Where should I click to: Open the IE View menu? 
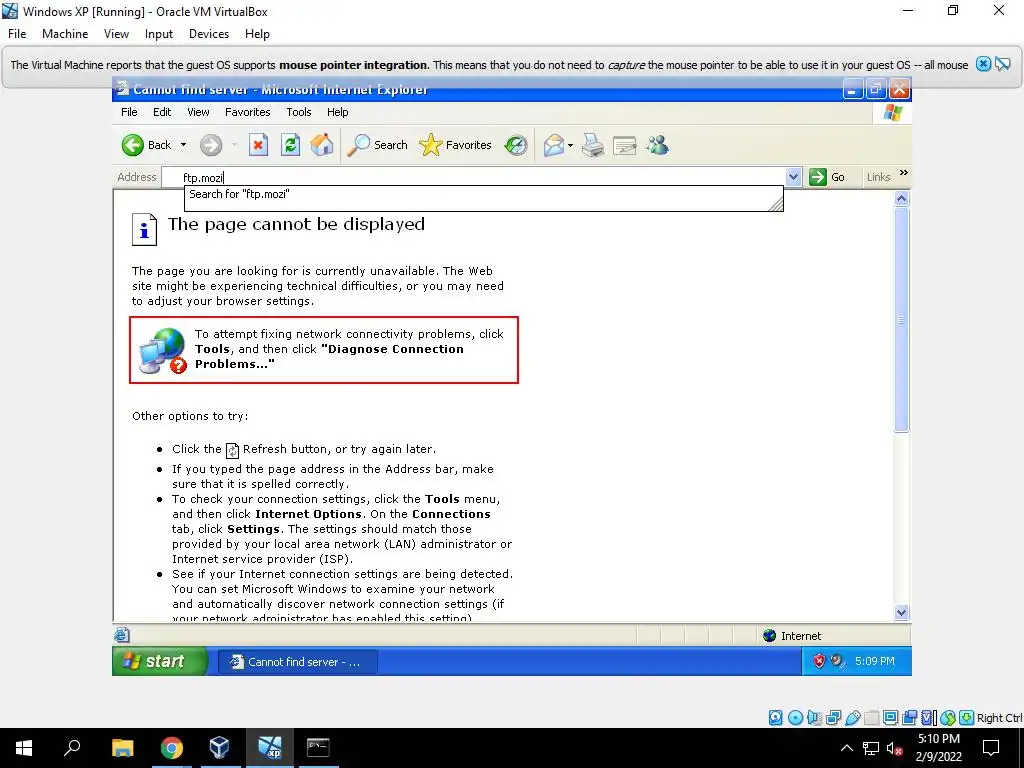click(x=198, y=112)
